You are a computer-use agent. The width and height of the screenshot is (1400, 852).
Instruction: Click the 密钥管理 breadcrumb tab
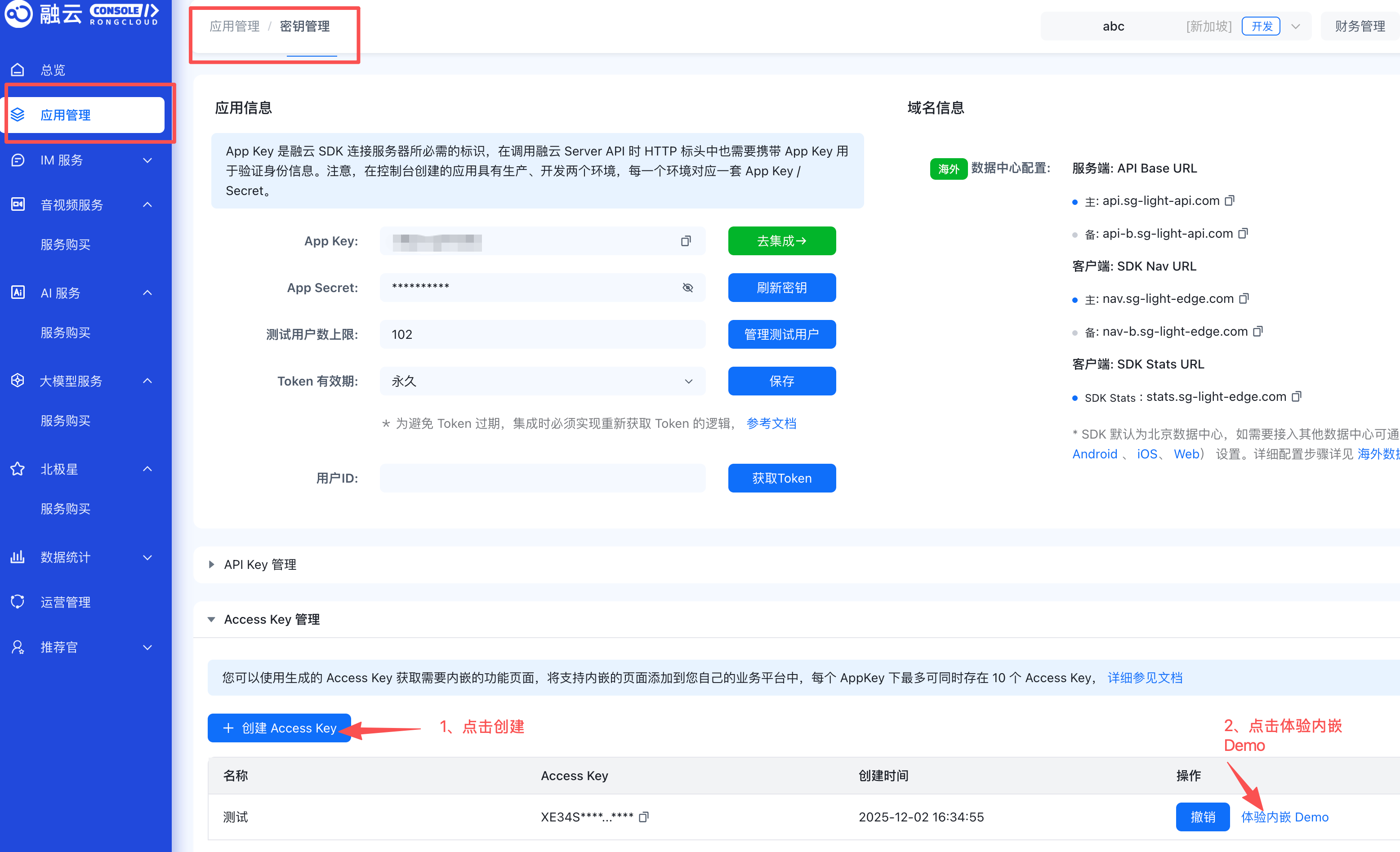[305, 26]
